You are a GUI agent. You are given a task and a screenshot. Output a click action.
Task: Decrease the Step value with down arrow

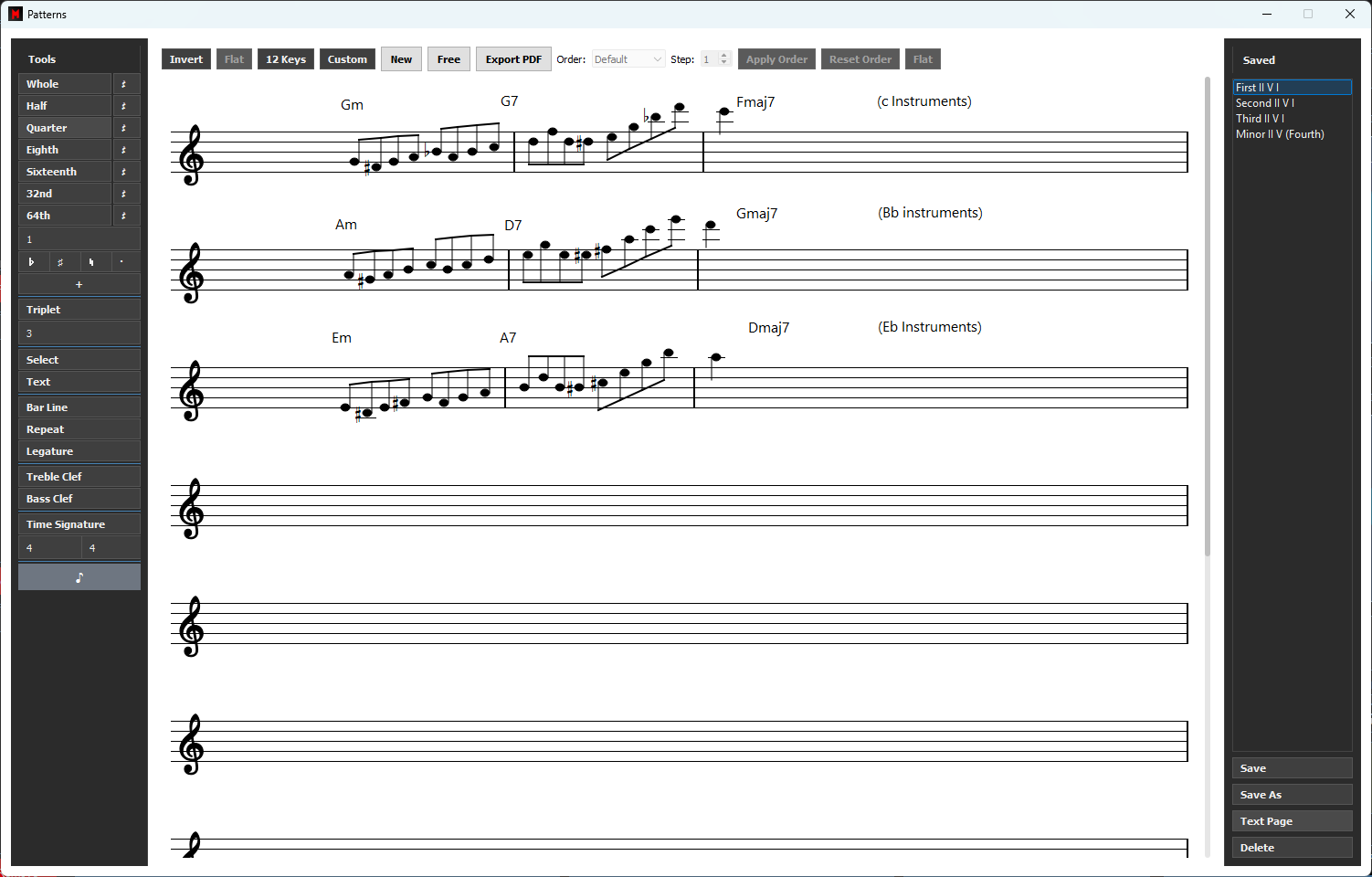coord(724,63)
